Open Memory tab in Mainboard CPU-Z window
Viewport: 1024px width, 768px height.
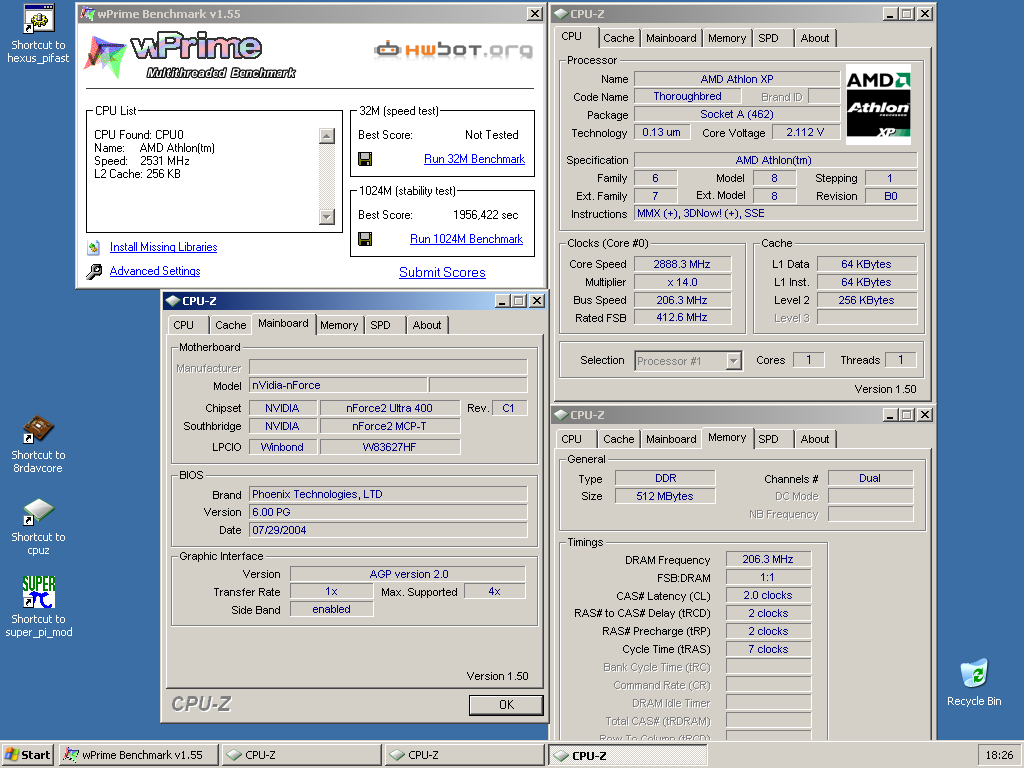click(339, 325)
